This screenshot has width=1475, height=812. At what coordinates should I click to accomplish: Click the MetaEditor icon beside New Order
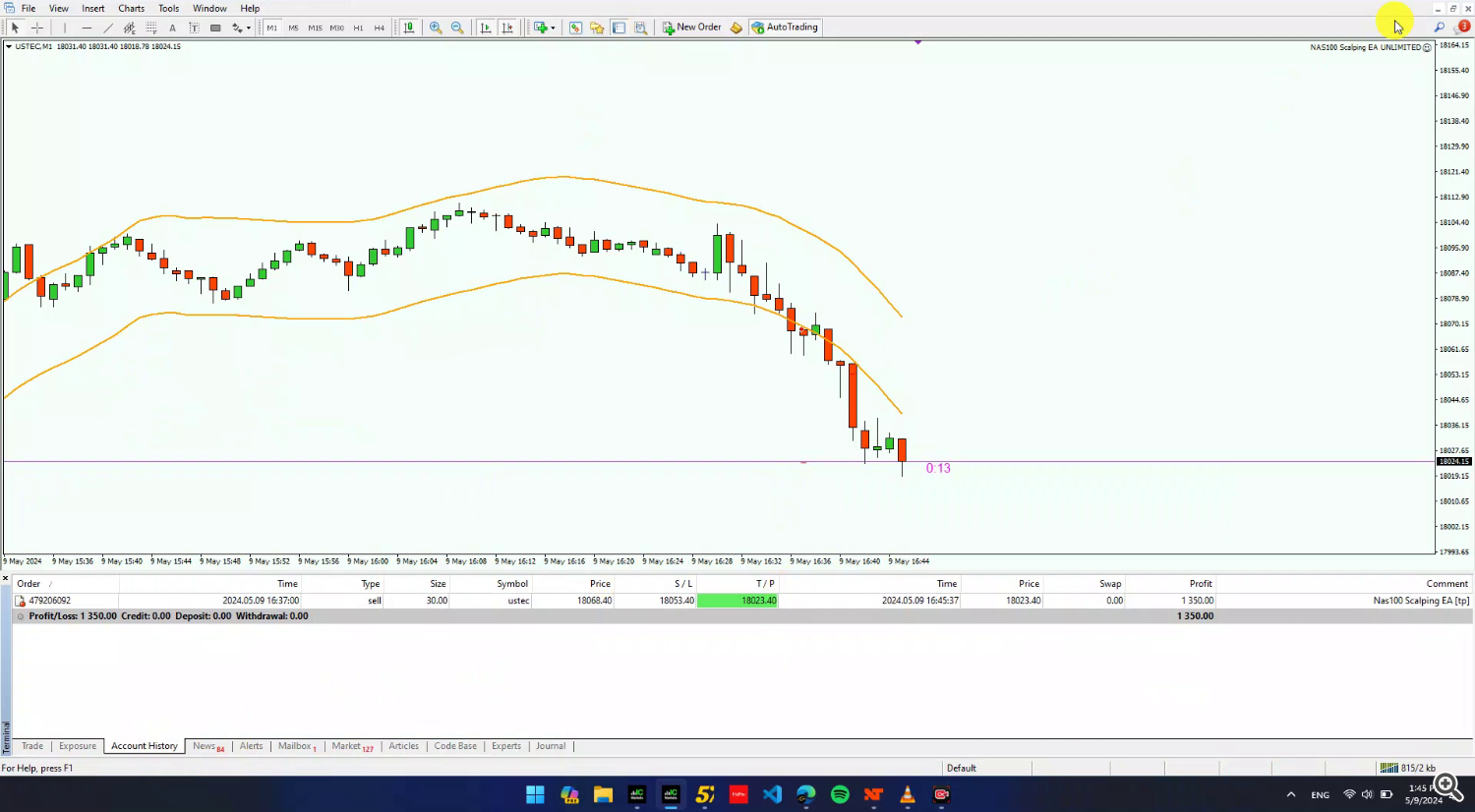click(736, 28)
